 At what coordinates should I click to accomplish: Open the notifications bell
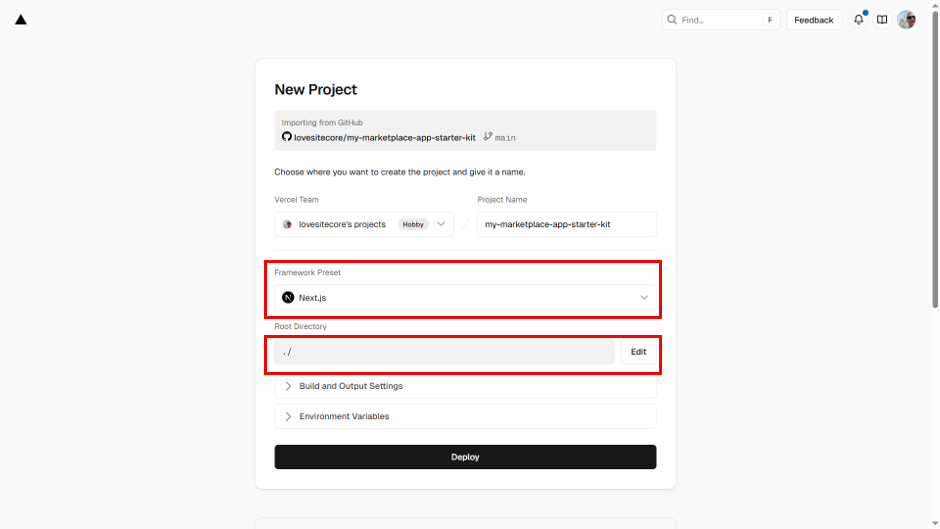pos(858,20)
